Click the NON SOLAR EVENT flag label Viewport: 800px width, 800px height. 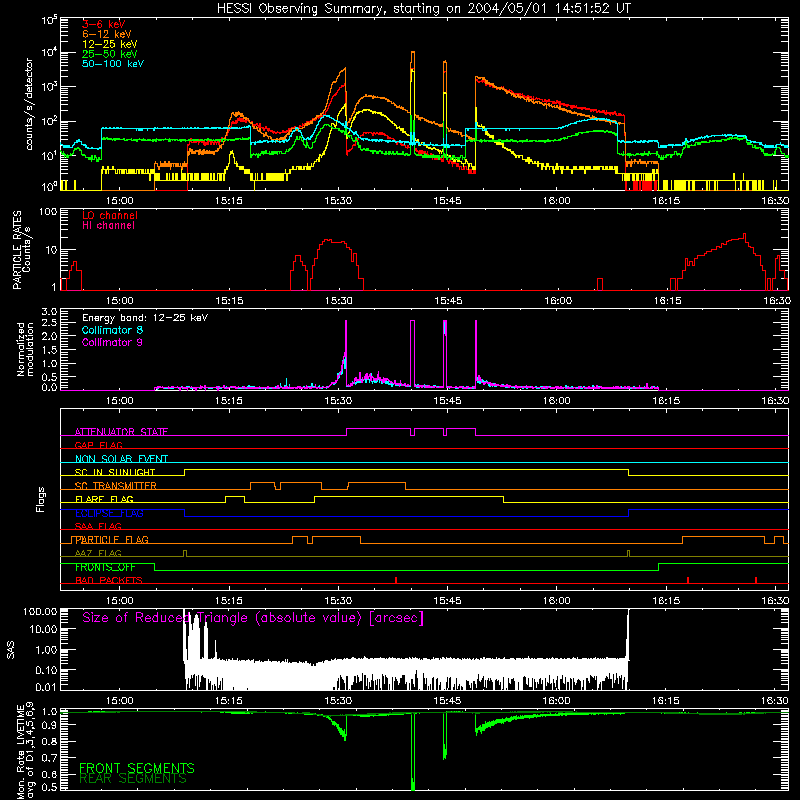(121, 459)
